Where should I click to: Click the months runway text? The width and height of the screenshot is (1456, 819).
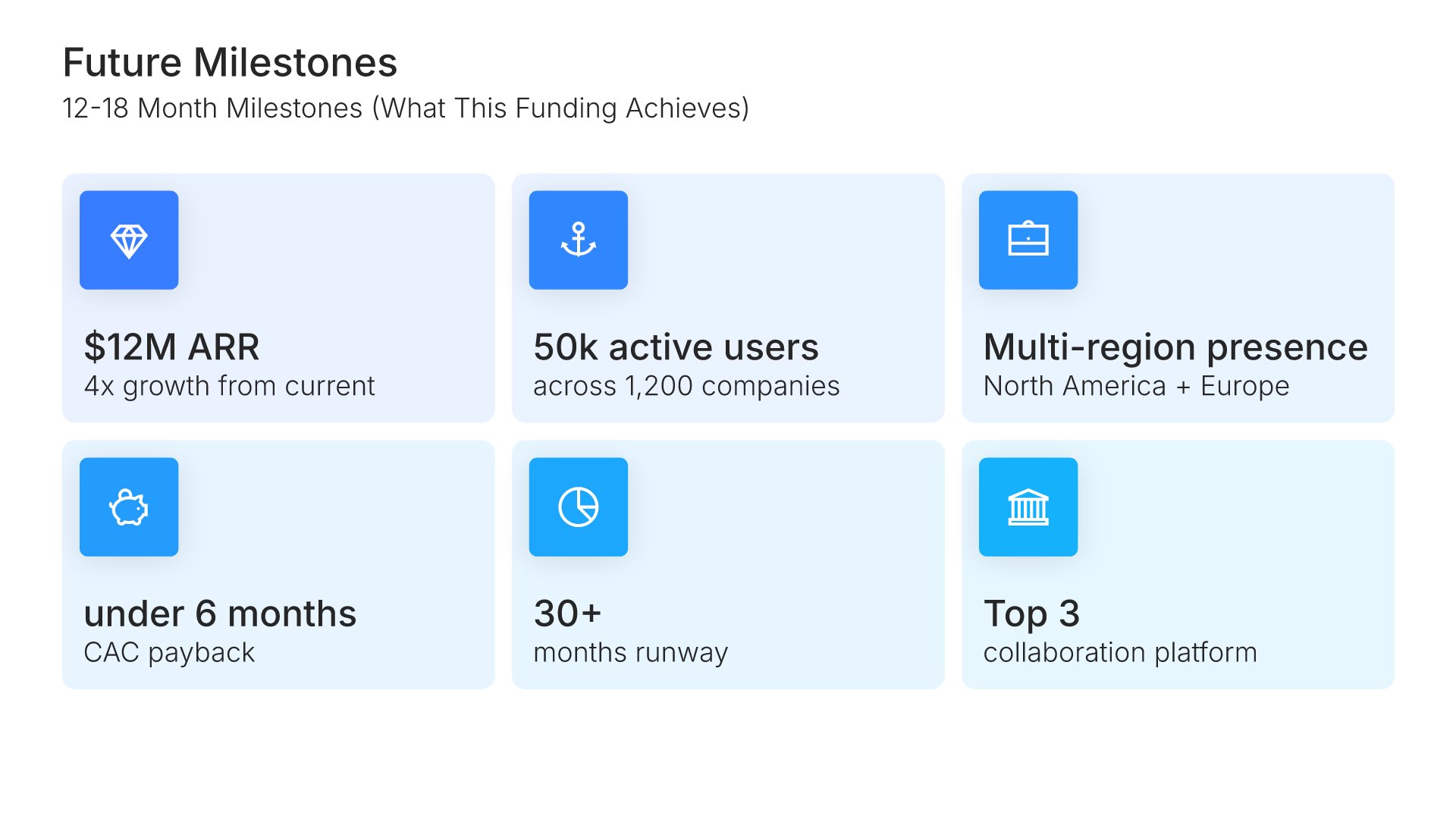coord(630,653)
